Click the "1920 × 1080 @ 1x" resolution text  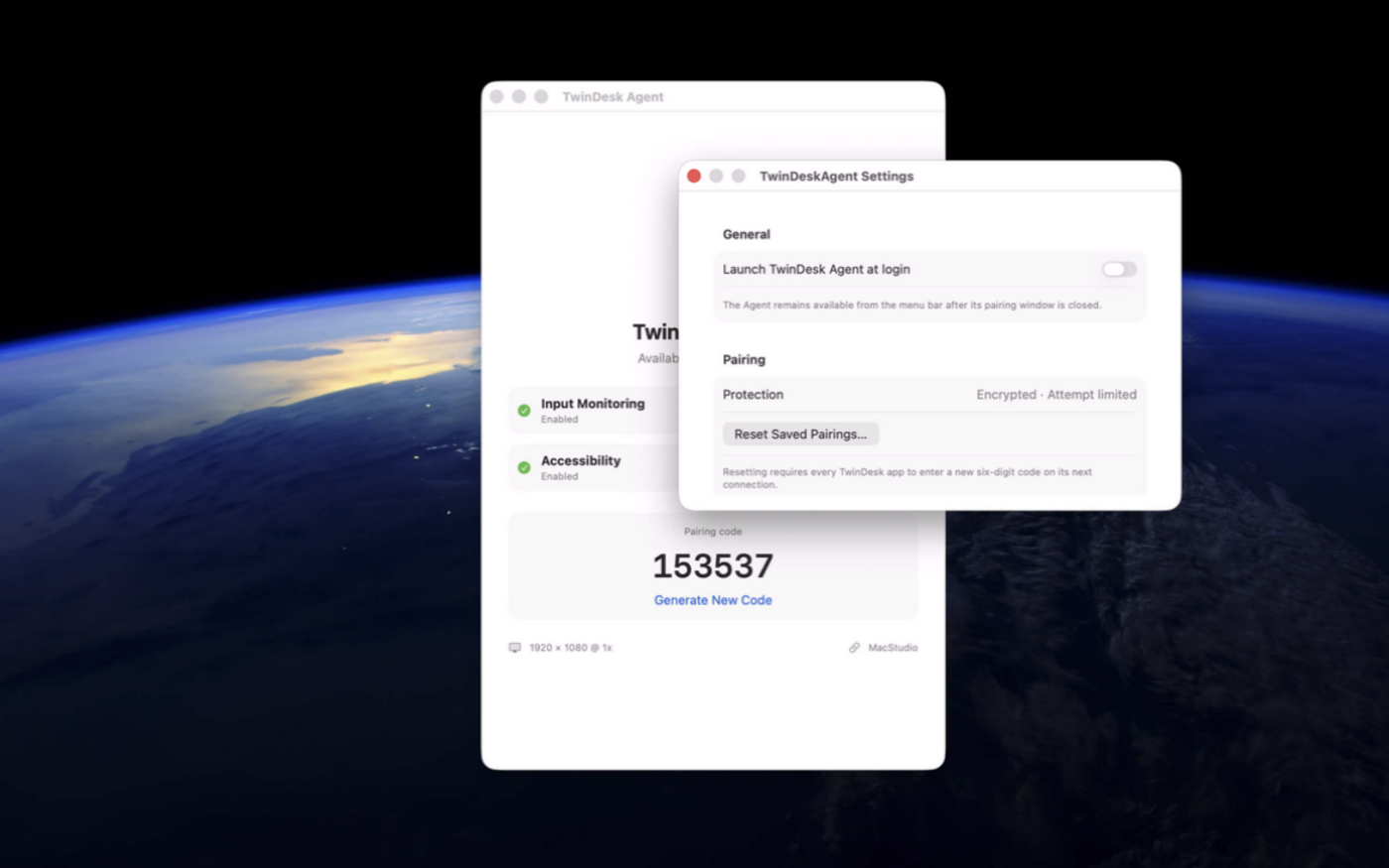570,648
